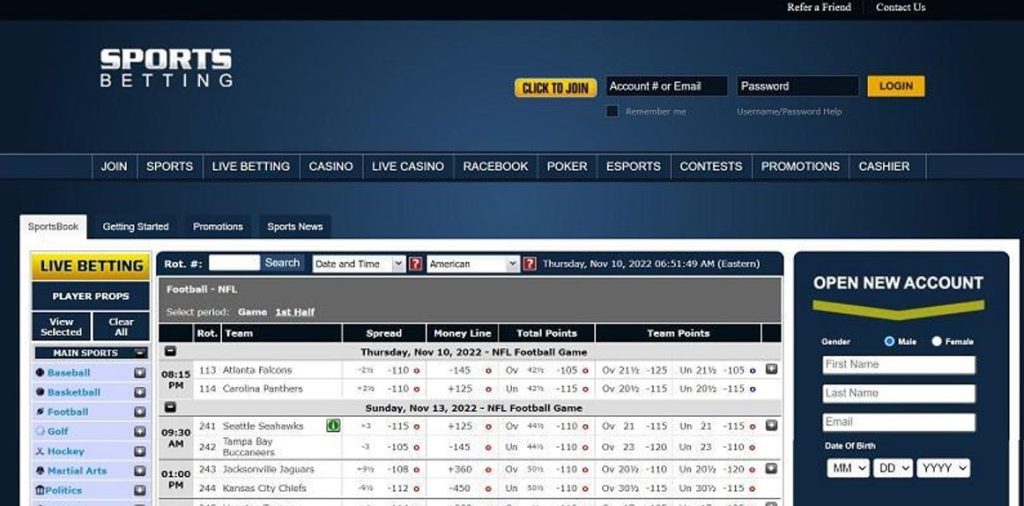The width and height of the screenshot is (1024, 506).
Task: Click the LOGIN button
Action: click(896, 86)
